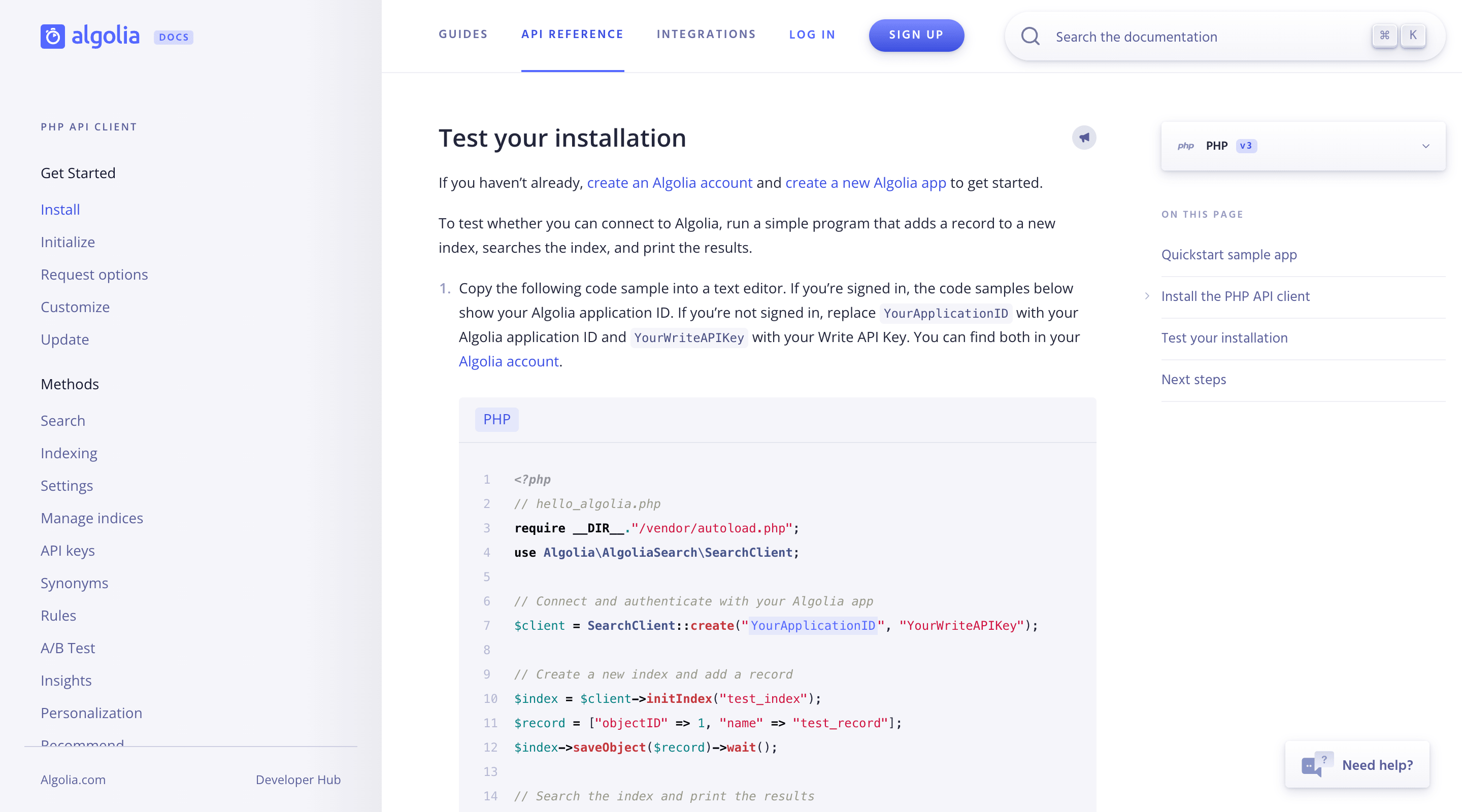Switch to the API Reference tab
The width and height of the screenshot is (1462, 812).
572,34
